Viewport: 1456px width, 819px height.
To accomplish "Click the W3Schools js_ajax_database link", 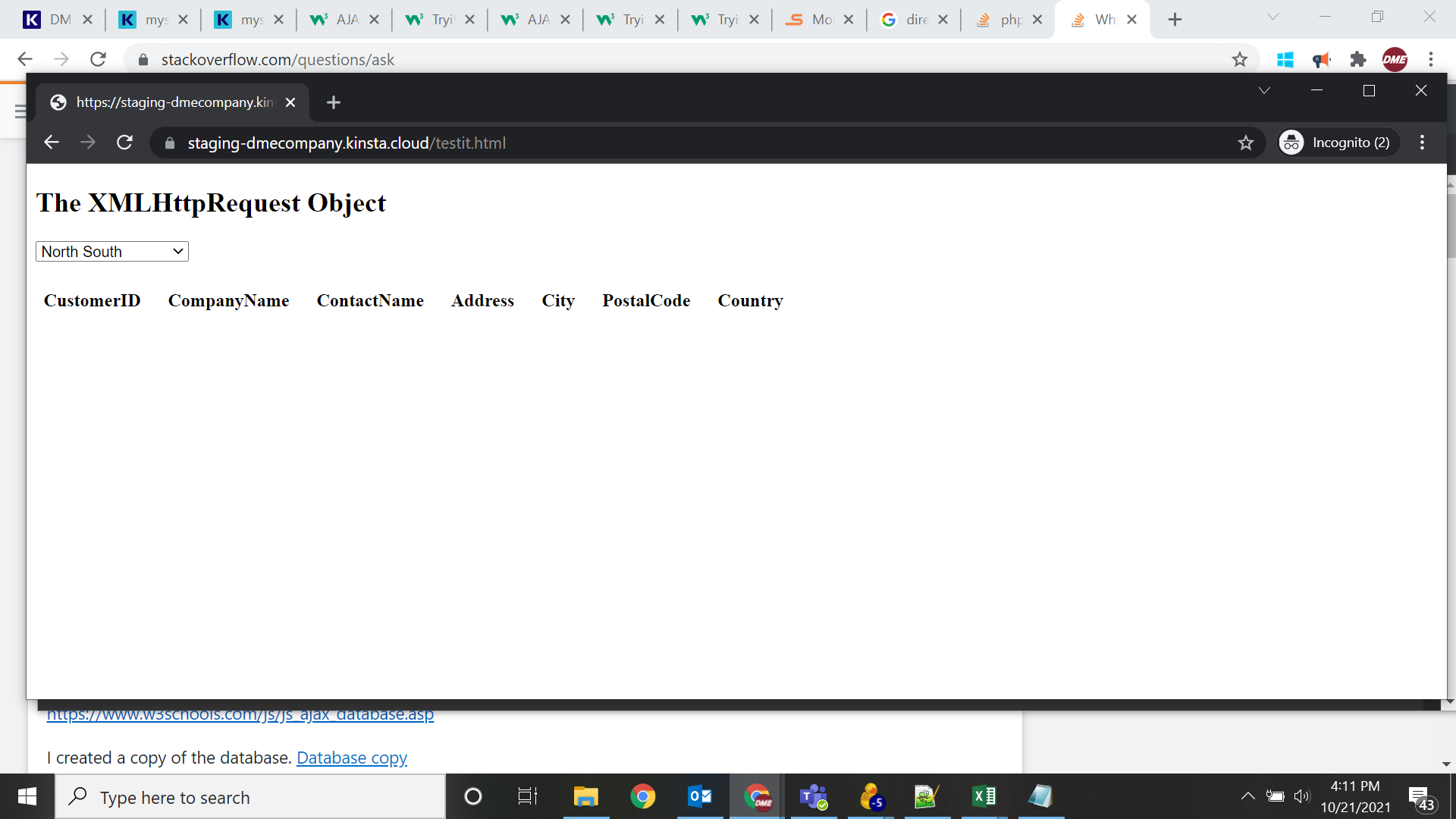I will pyautogui.click(x=241, y=713).
